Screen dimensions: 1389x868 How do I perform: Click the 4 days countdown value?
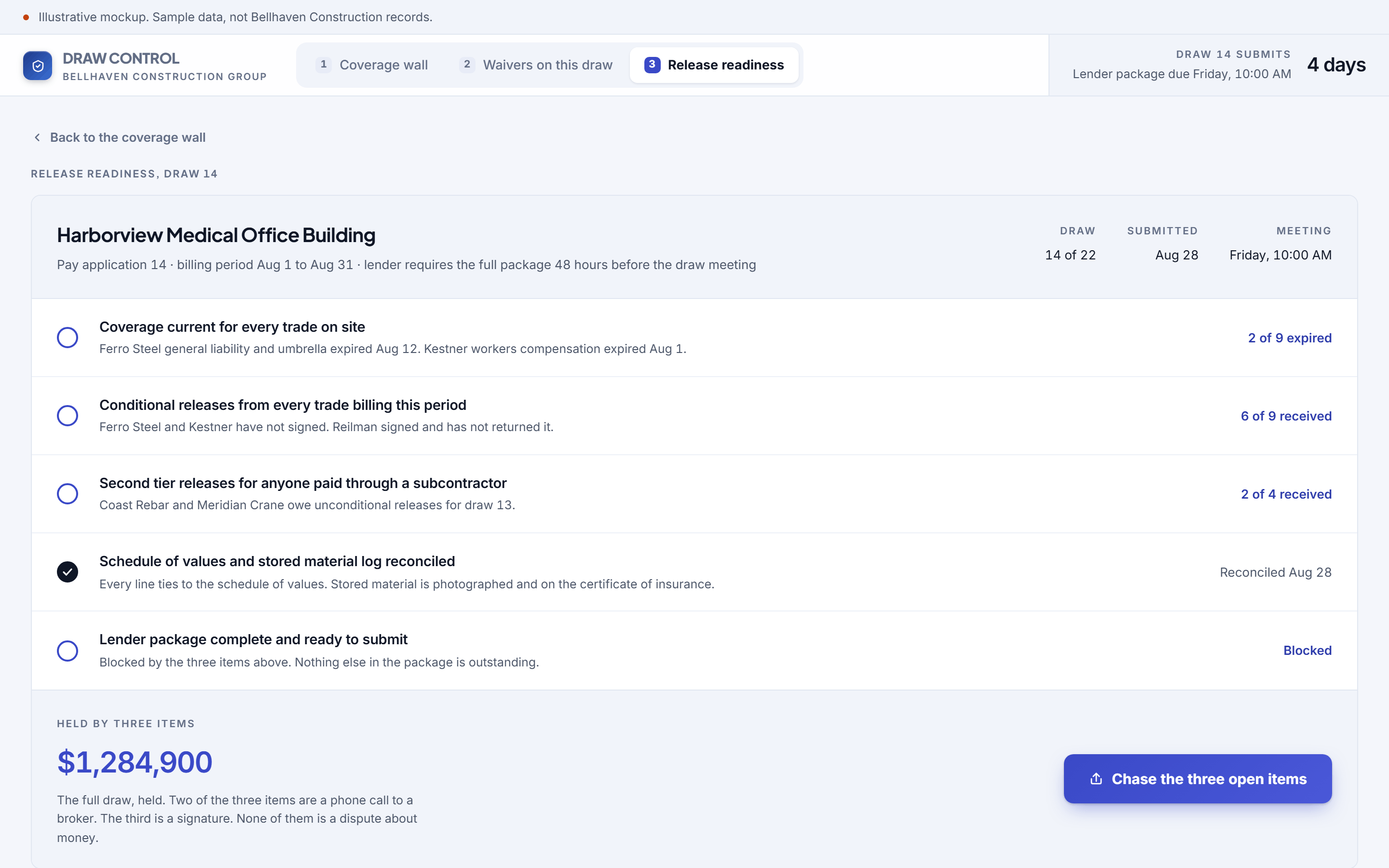point(1336,64)
